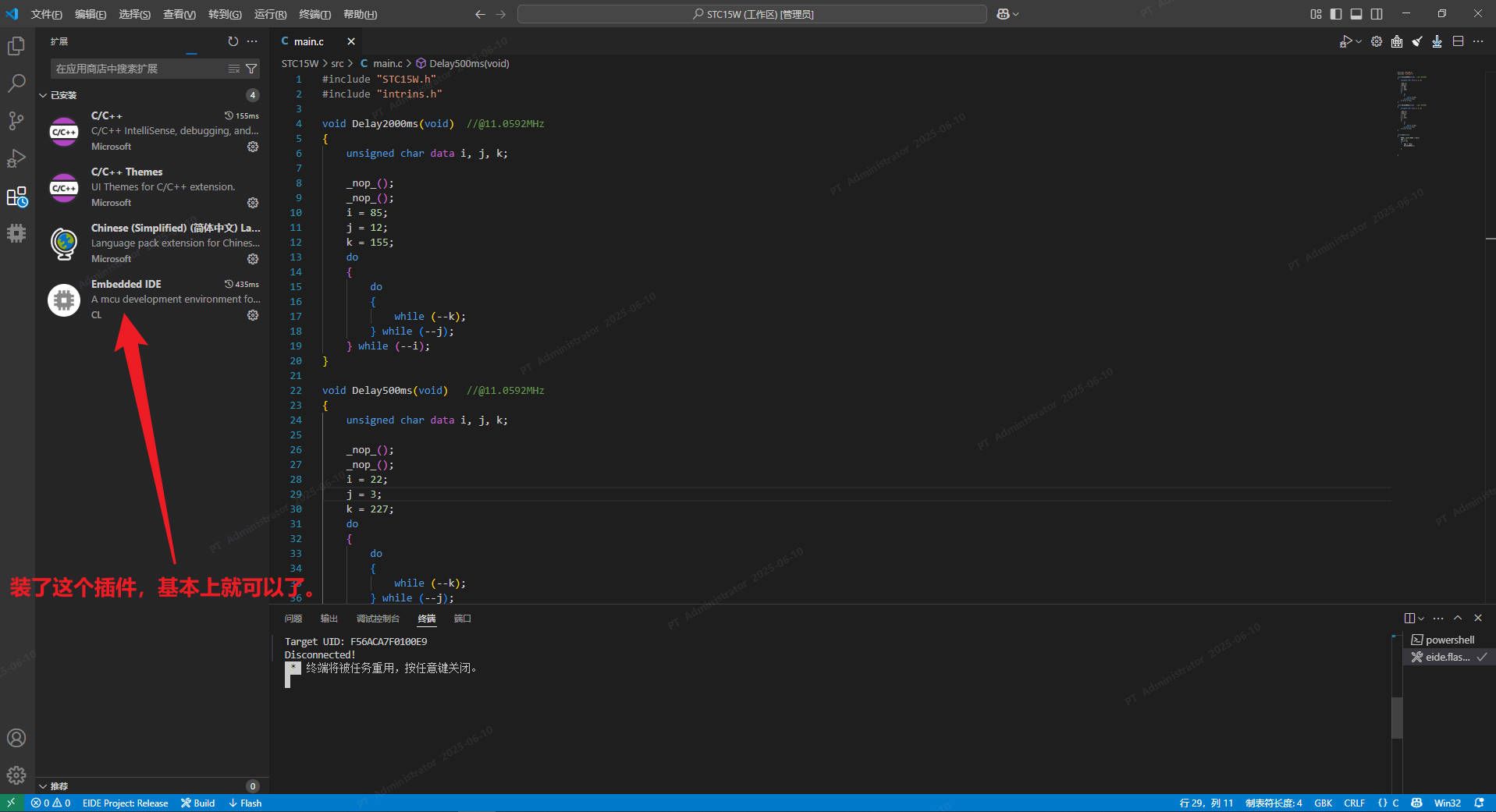Toggle the bottom panel layout button
The height and width of the screenshot is (812, 1496).
[1356, 14]
